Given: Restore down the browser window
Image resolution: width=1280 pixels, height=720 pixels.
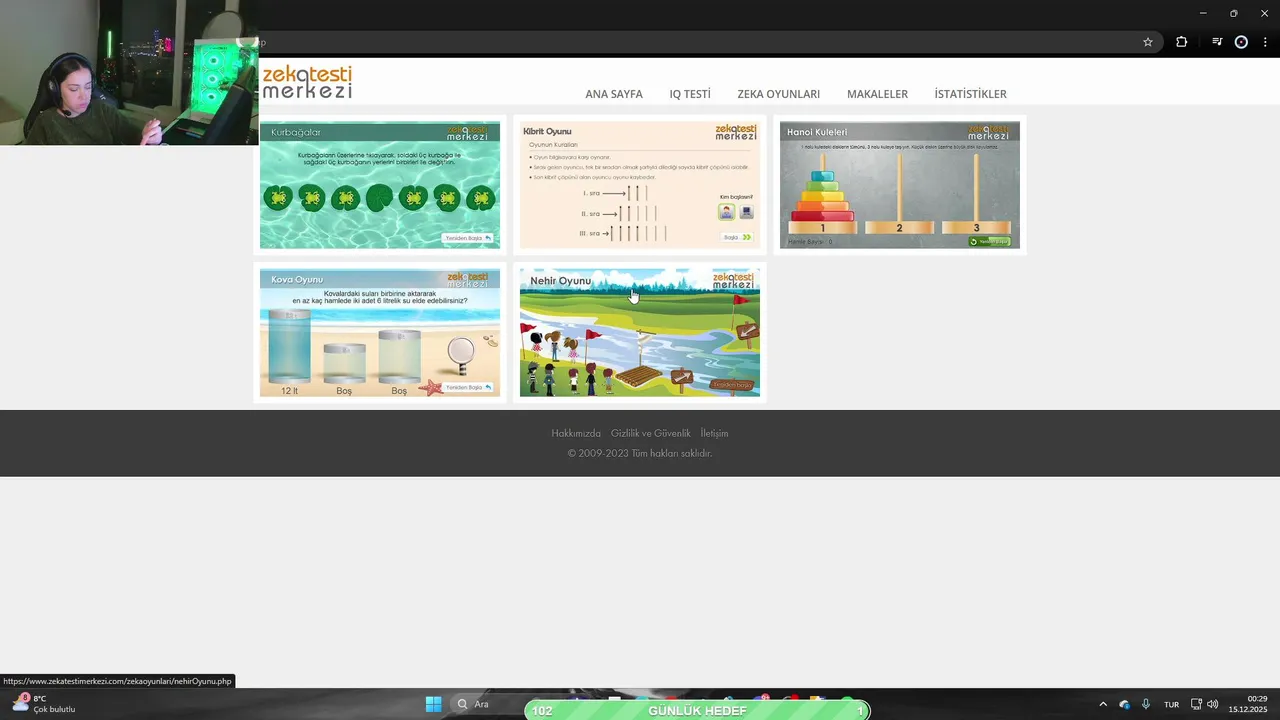Looking at the screenshot, I should click(1233, 13).
